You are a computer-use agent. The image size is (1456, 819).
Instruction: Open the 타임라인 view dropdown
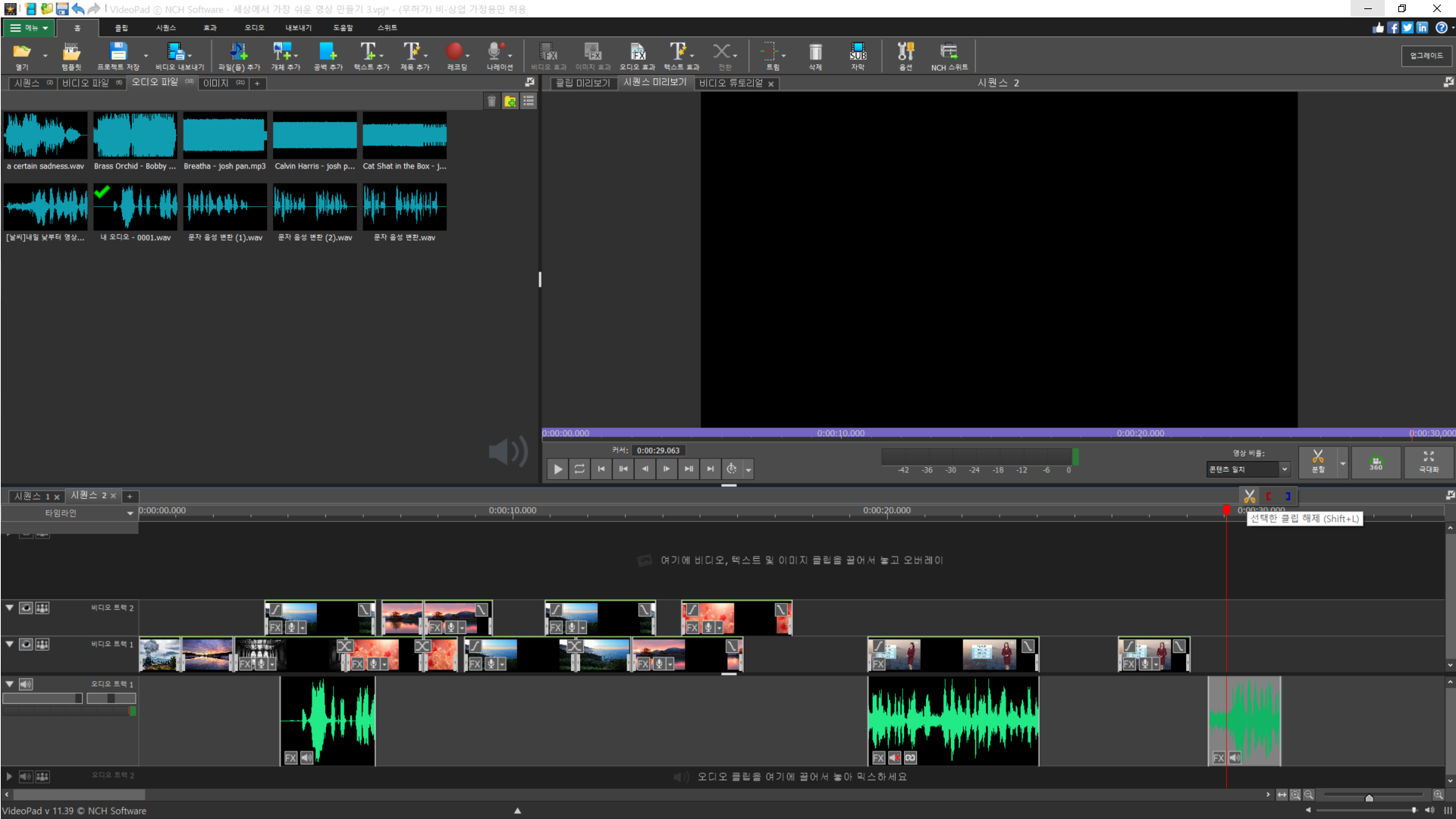[x=130, y=513]
